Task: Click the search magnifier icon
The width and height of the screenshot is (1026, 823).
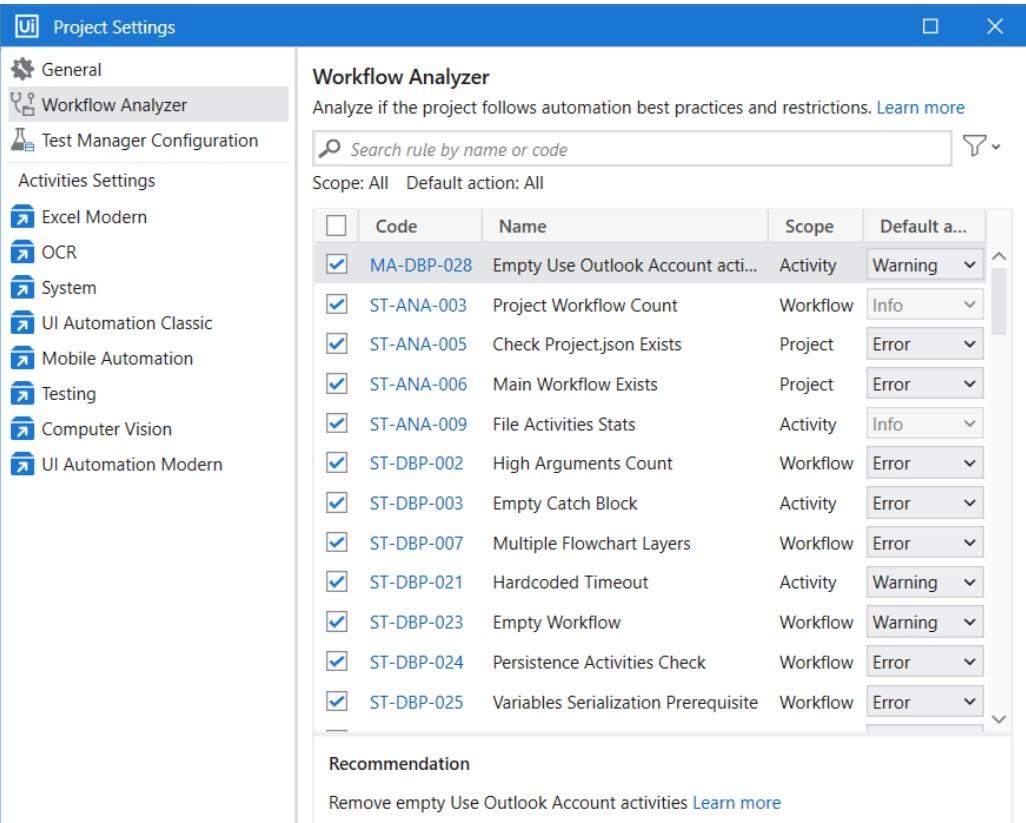Action: 330,149
